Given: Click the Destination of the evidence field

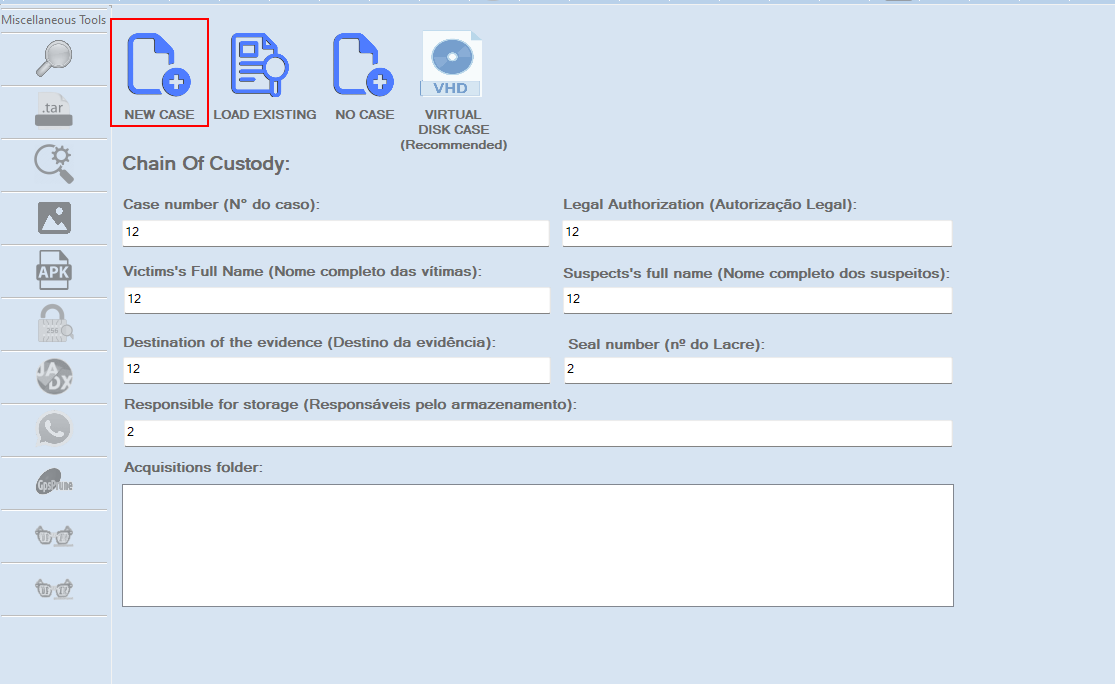Looking at the screenshot, I should click(x=337, y=370).
